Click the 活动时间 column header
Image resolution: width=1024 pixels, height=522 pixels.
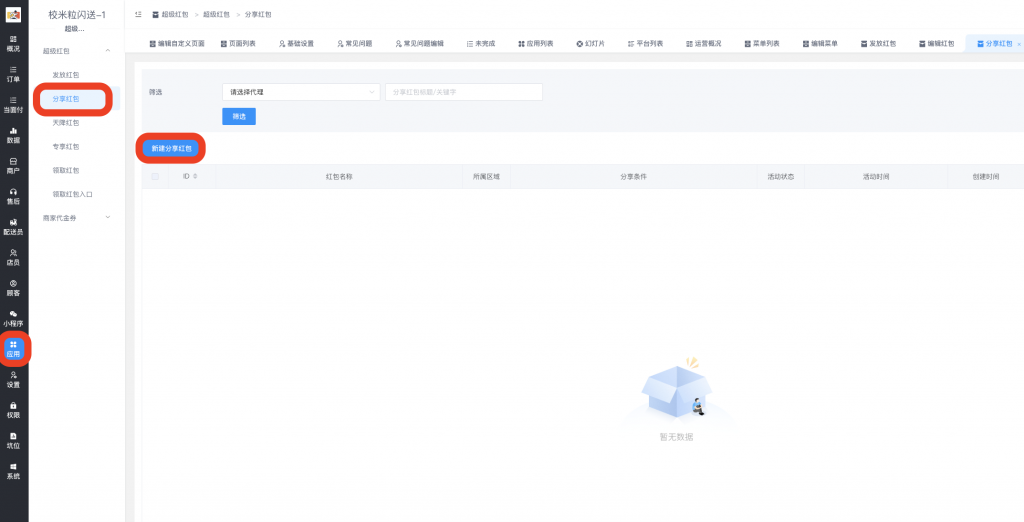(x=876, y=176)
